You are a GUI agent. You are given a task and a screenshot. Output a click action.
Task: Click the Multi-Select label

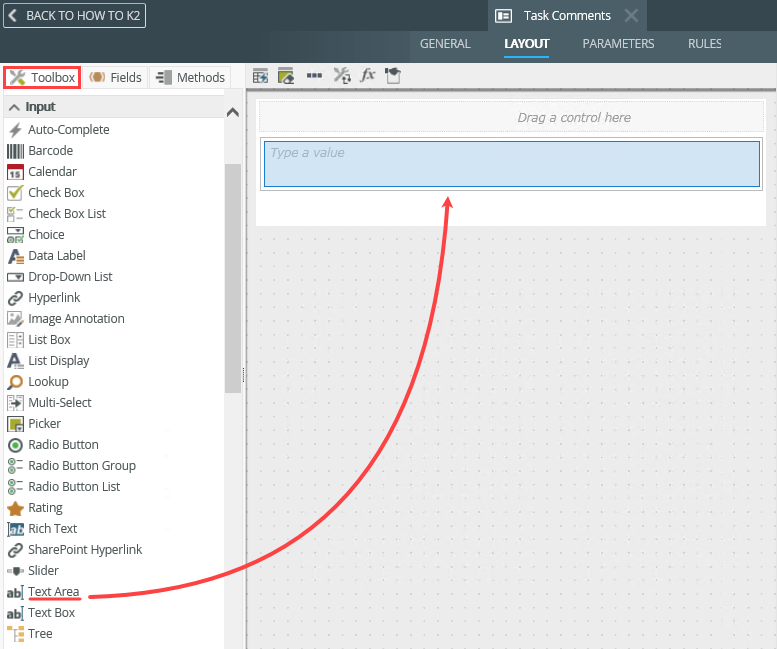point(60,403)
